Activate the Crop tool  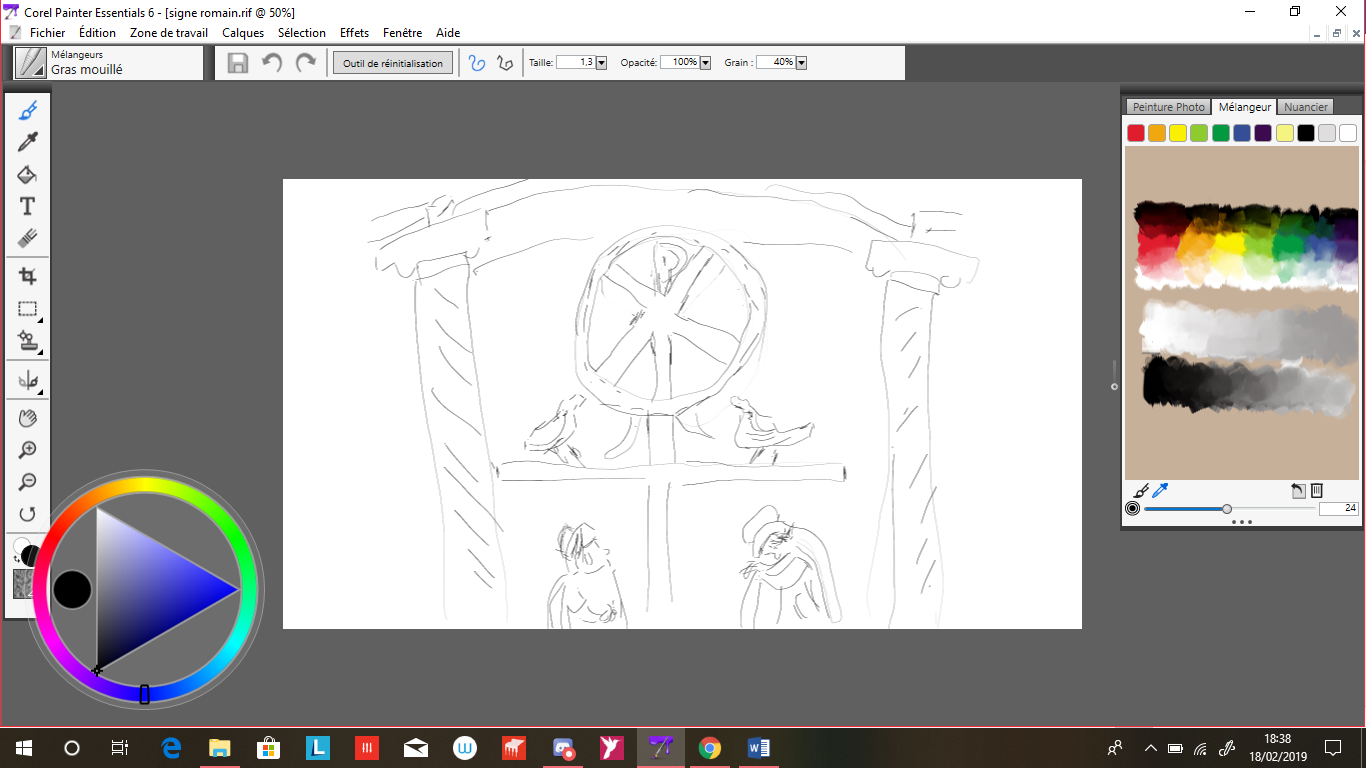point(27,277)
